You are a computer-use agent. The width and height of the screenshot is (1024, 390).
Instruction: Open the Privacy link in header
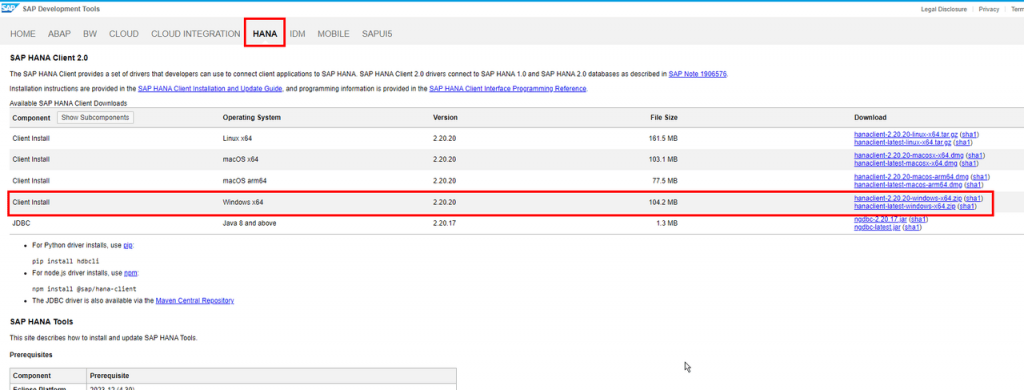(989, 9)
